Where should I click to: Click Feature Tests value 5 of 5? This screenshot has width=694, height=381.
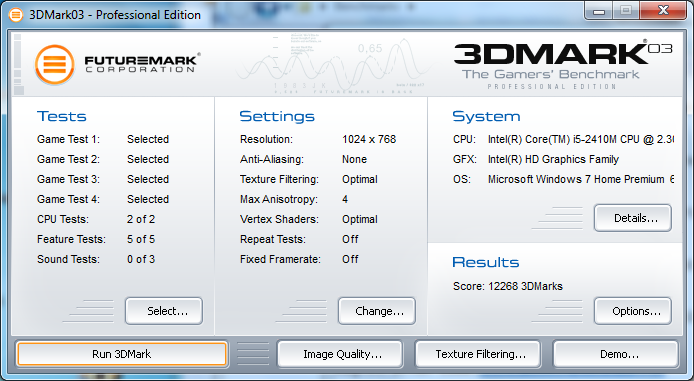[141, 239]
